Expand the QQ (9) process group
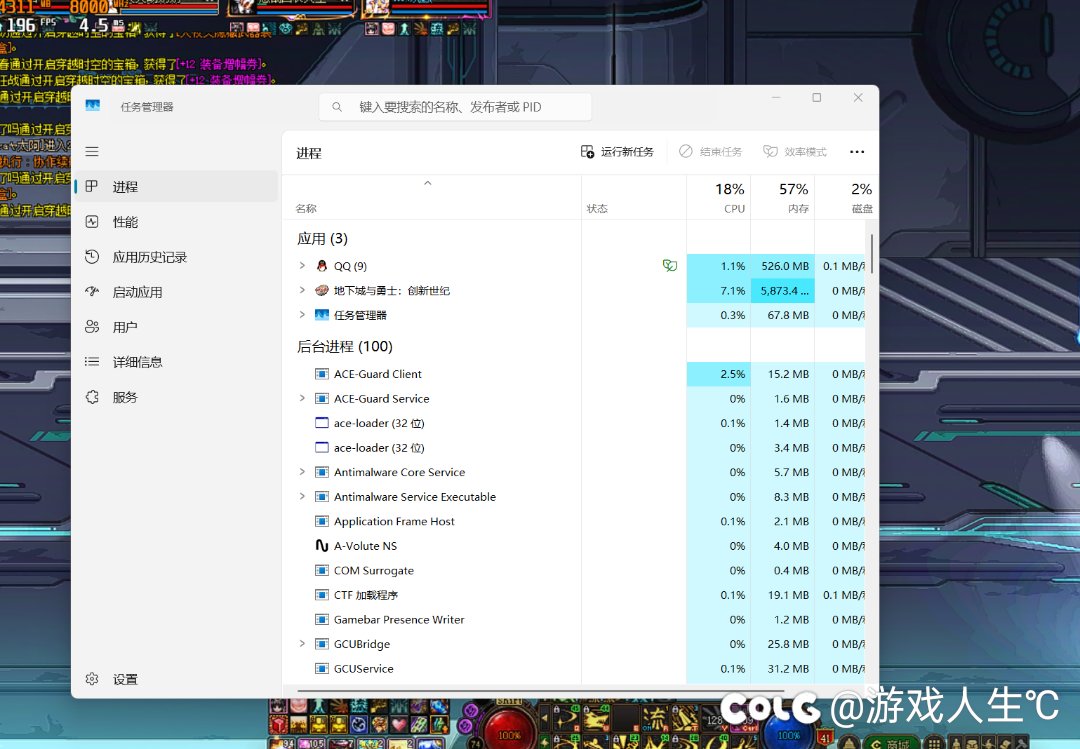1080x749 pixels. point(302,265)
